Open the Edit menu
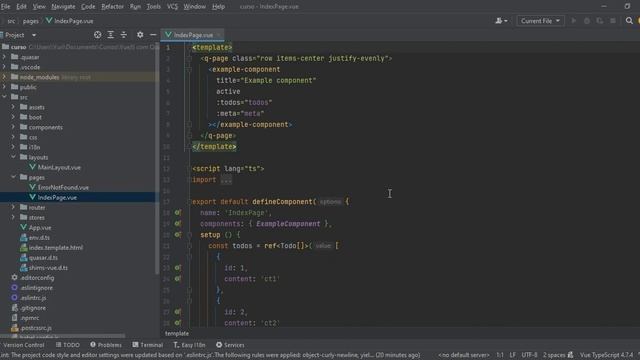This screenshot has width=640, height=360. 21,7
